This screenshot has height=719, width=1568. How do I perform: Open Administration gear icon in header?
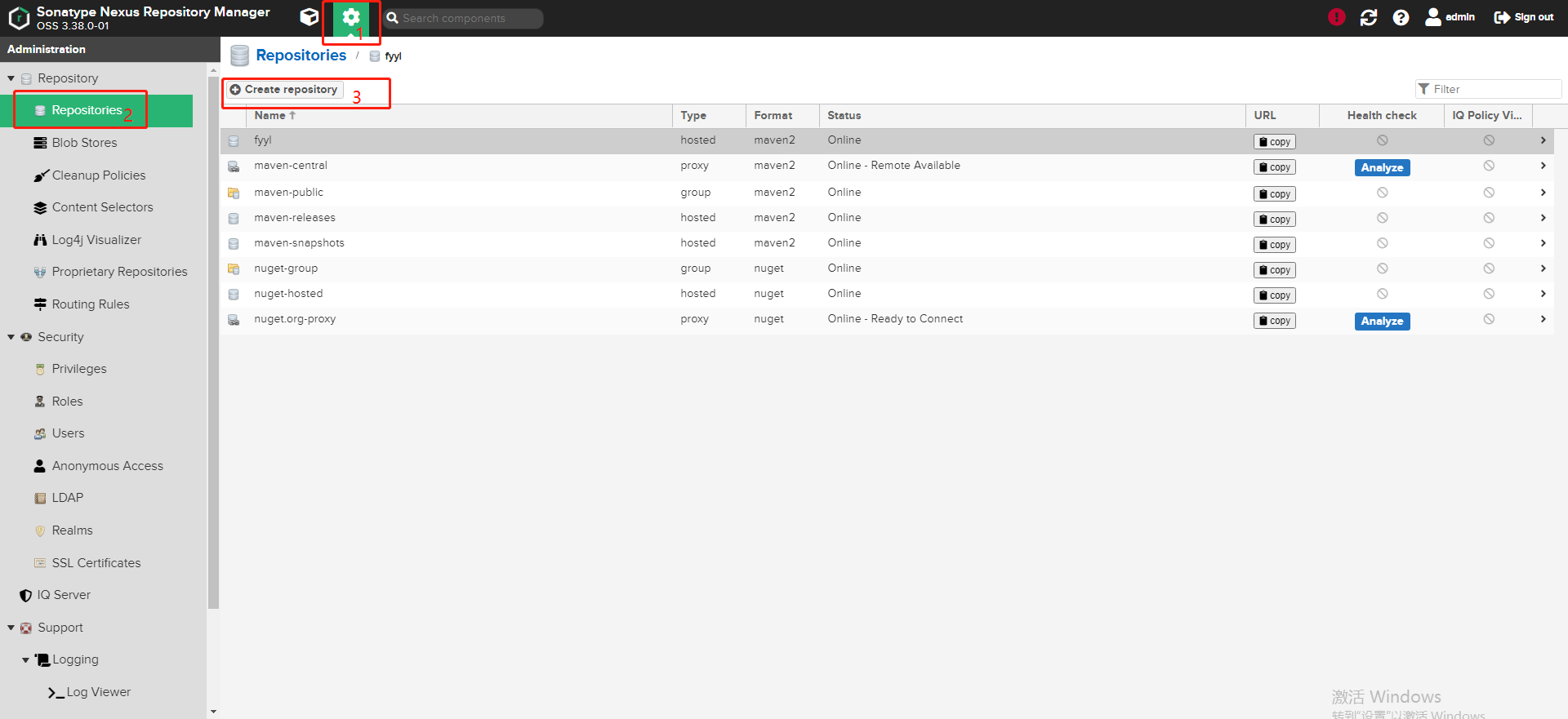pos(351,17)
